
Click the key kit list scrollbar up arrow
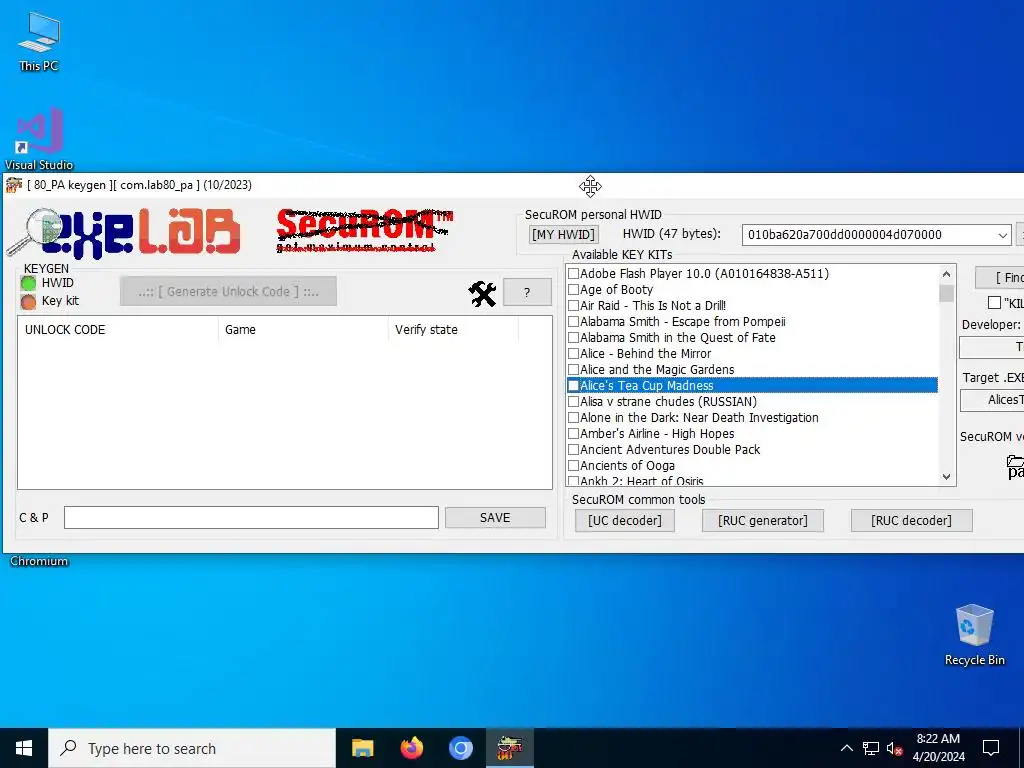(x=946, y=274)
